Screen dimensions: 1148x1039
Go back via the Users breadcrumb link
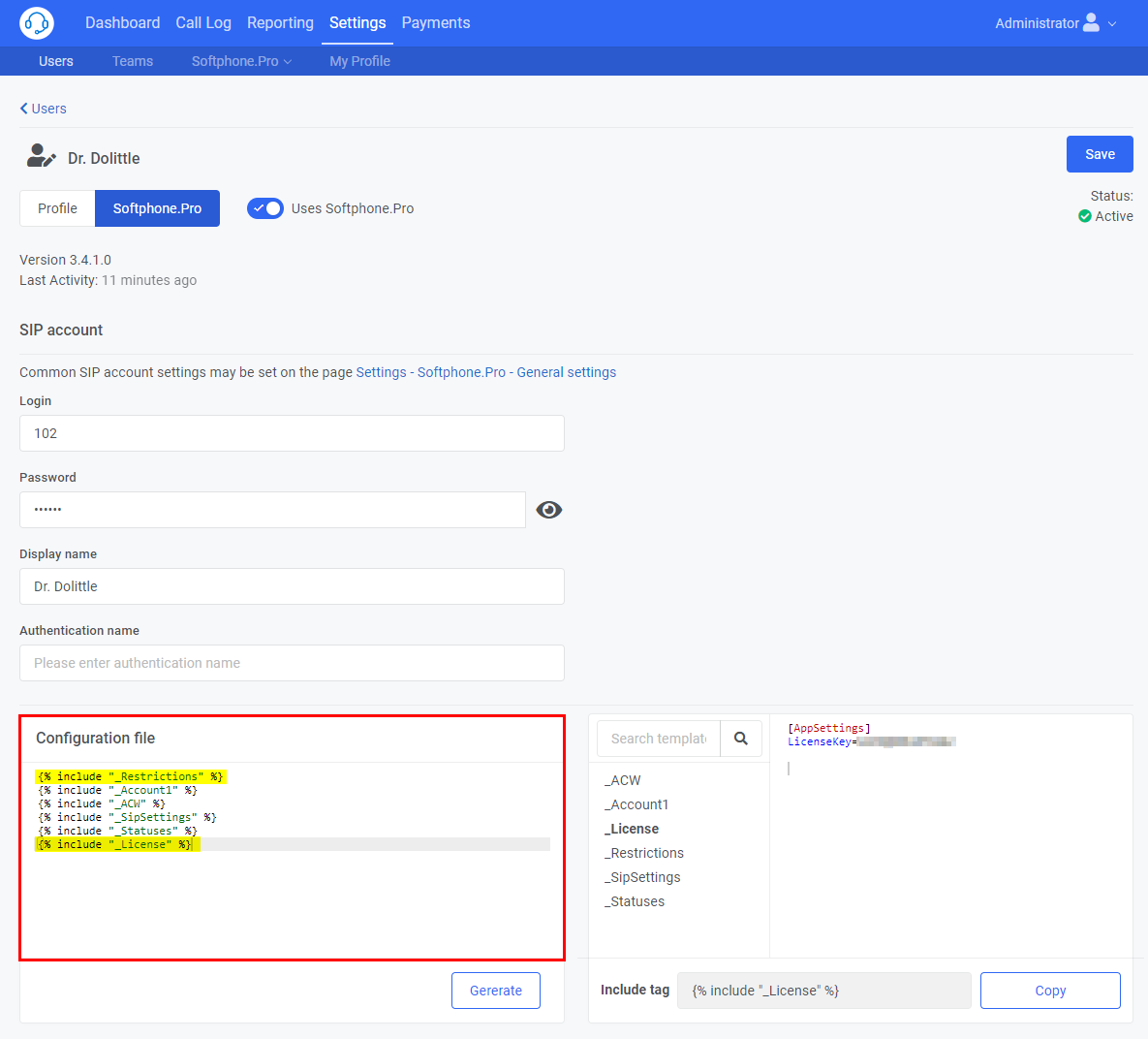[44, 109]
